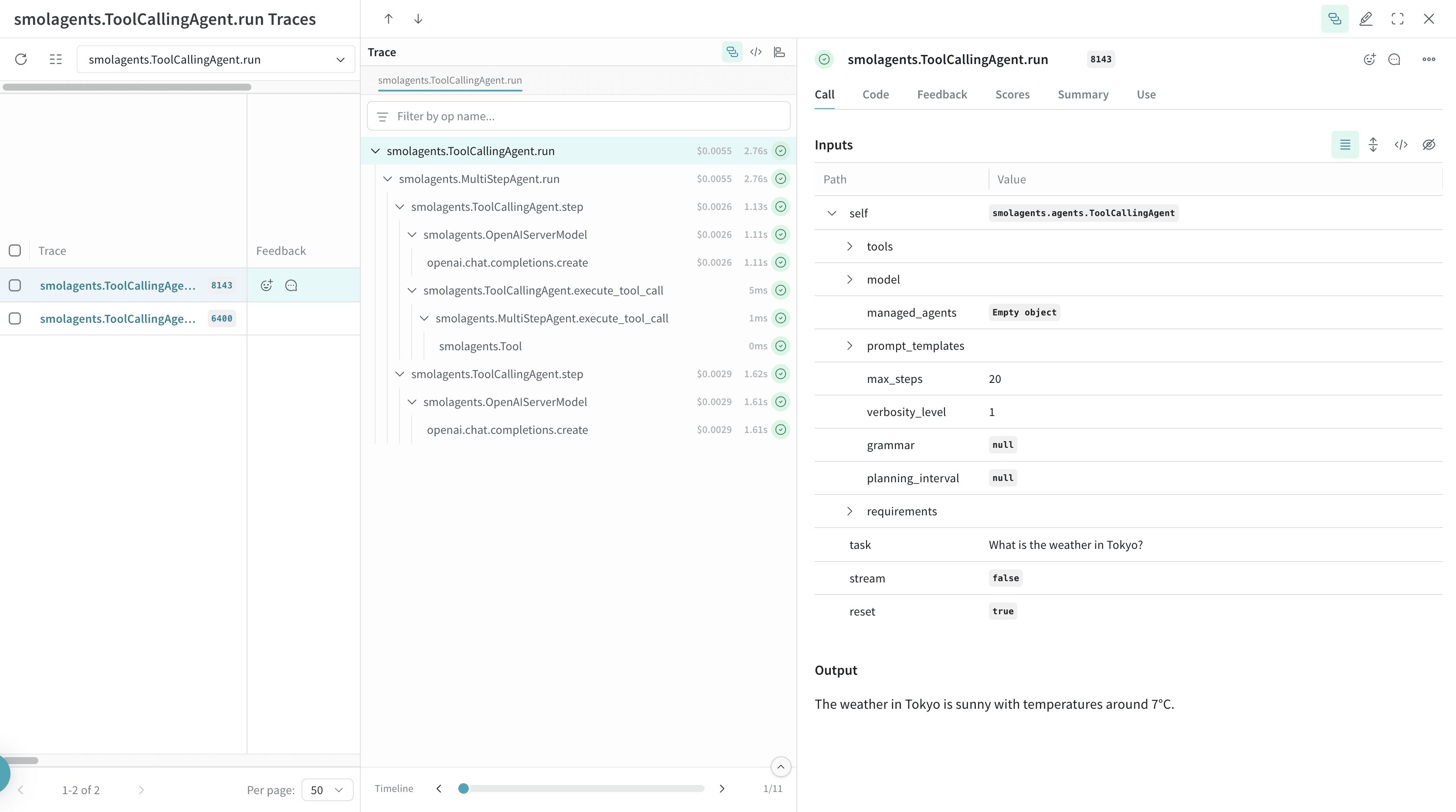Click the pencil edit icon
The height and width of the screenshot is (812, 1456).
pos(1366,19)
